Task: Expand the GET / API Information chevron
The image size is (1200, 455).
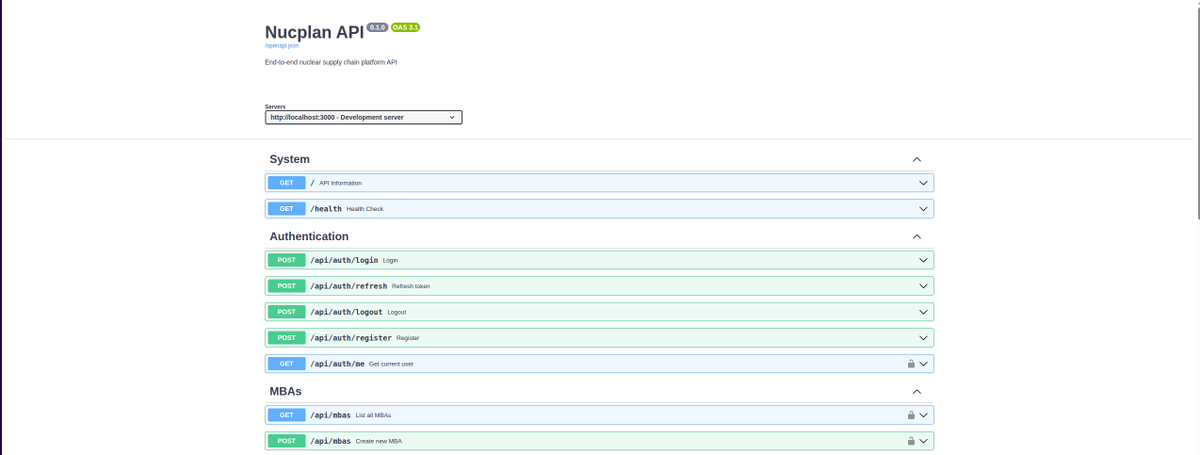Action: tap(924, 183)
